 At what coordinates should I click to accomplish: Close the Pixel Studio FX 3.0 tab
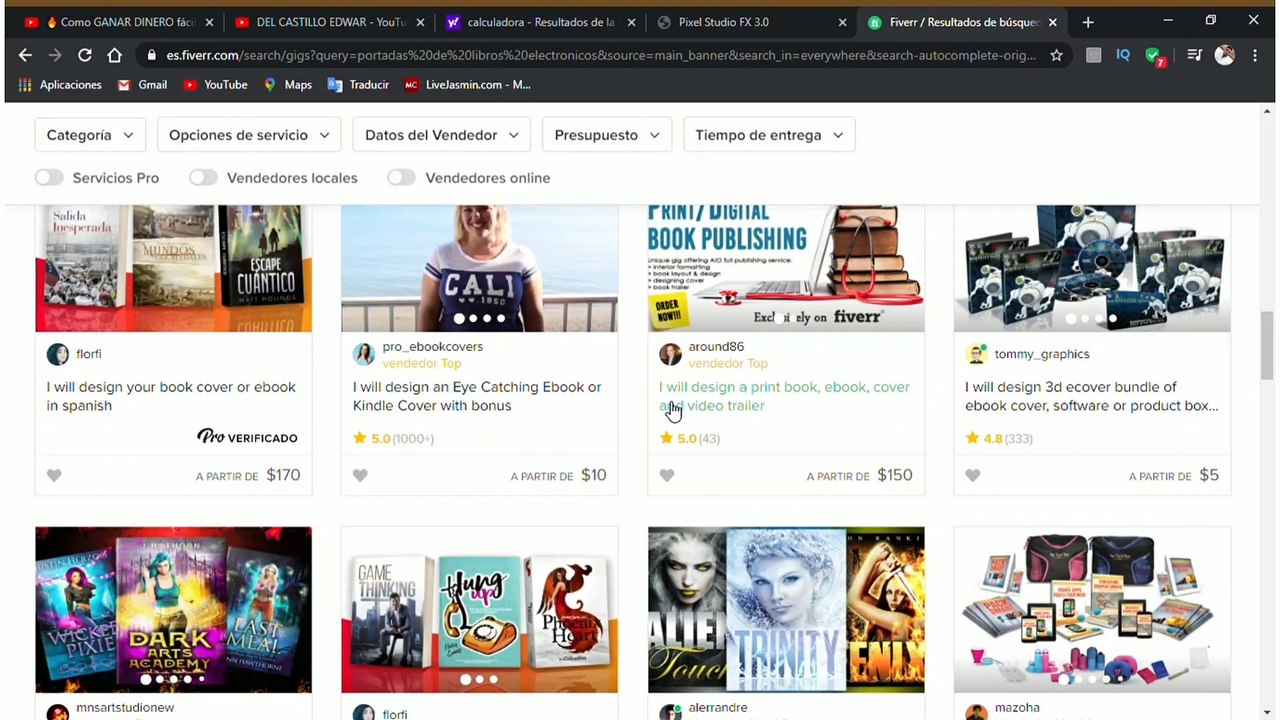(842, 22)
